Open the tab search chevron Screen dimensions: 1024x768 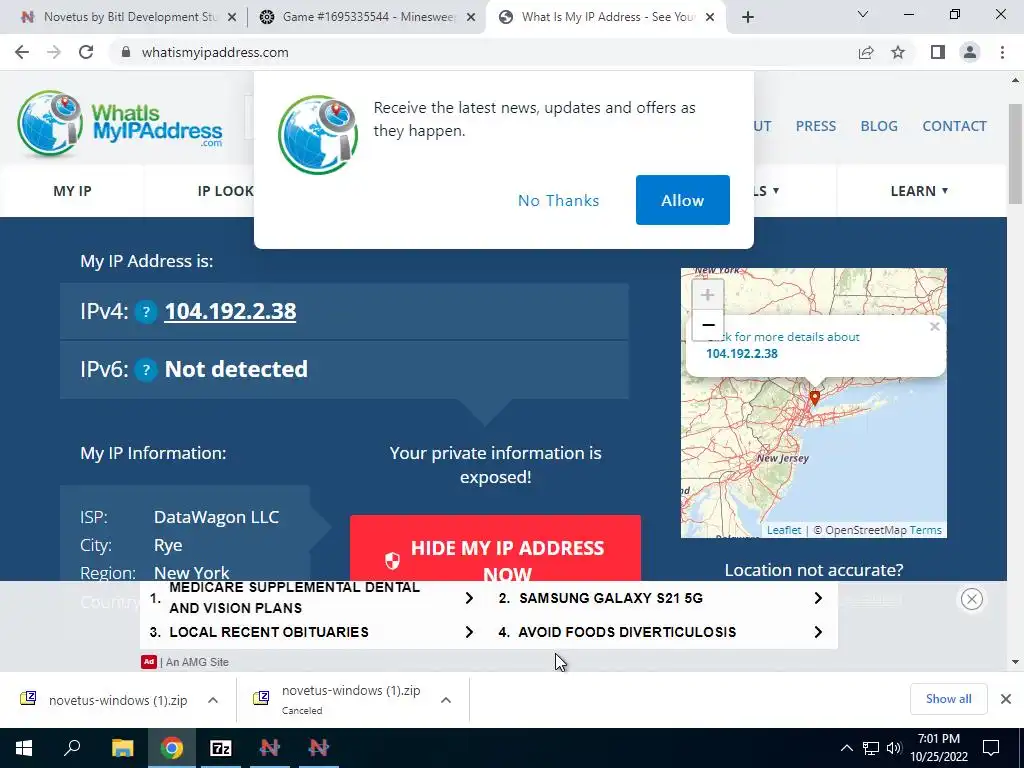(863, 14)
